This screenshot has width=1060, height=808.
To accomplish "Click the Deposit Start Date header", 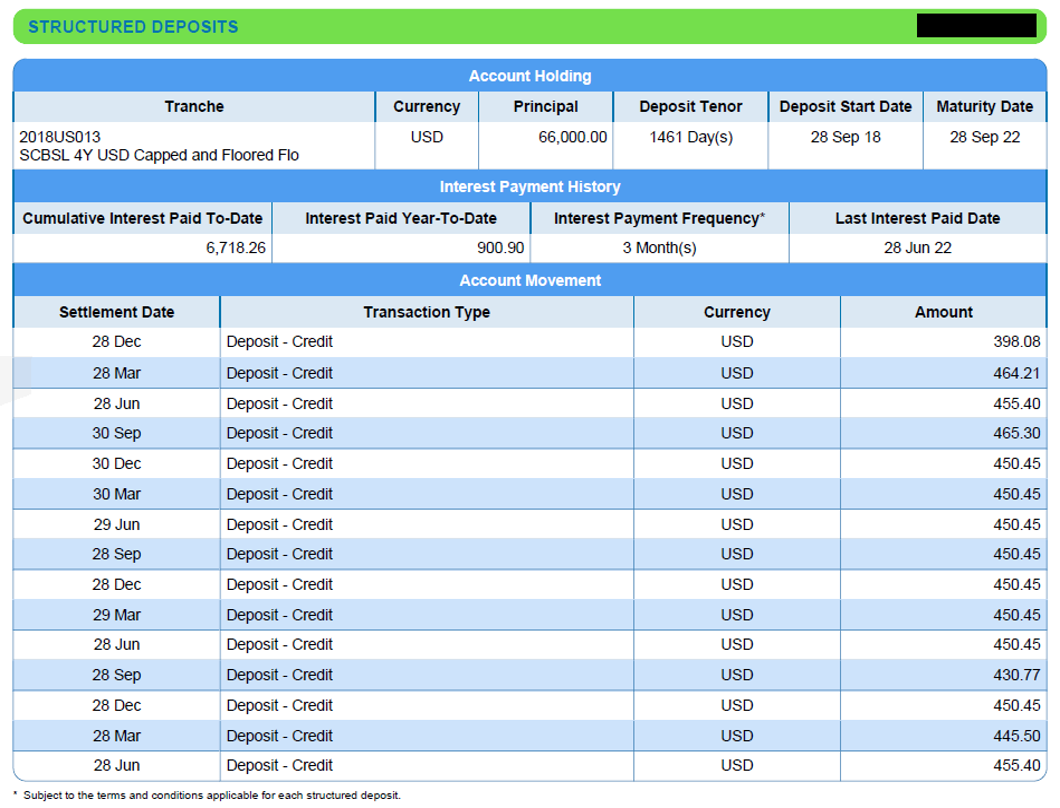I will (846, 106).
